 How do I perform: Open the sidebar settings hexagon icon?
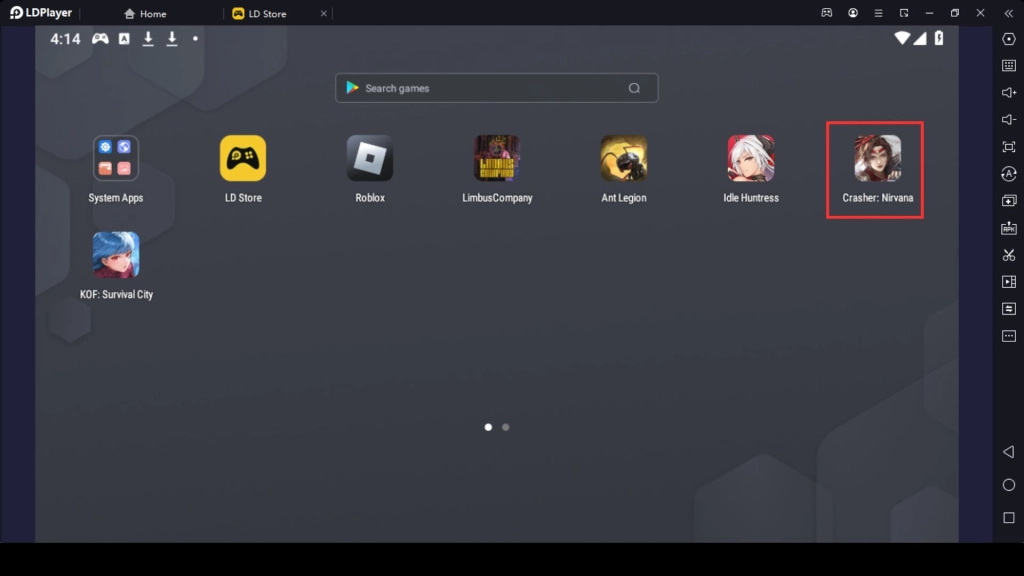[1008, 39]
